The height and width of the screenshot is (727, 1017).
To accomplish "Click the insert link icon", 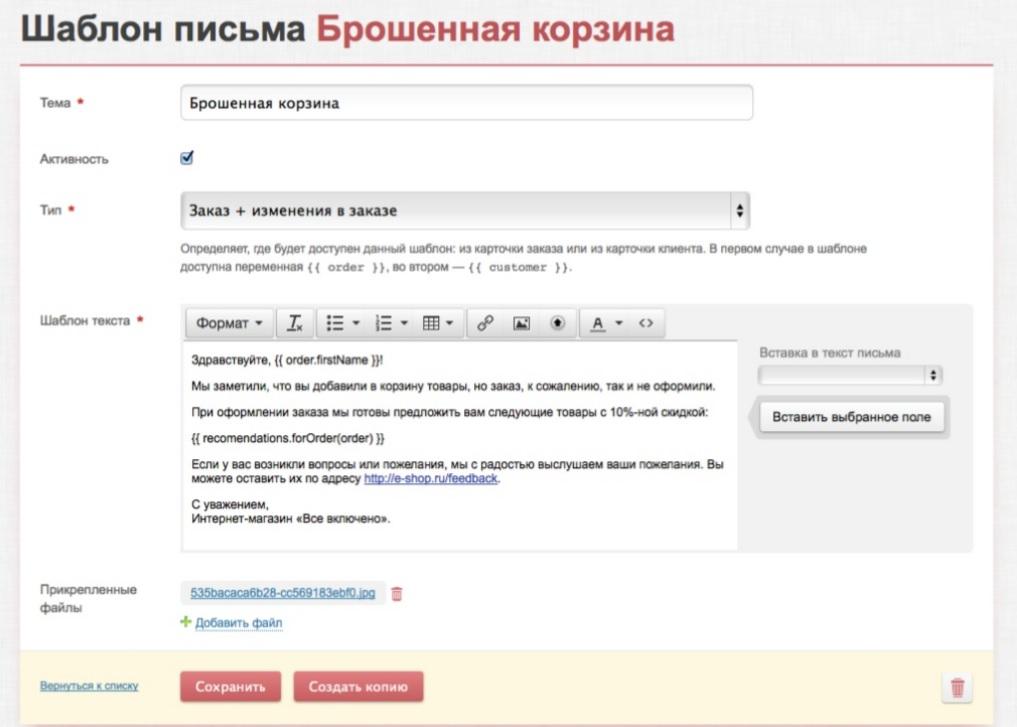I will click(x=485, y=323).
